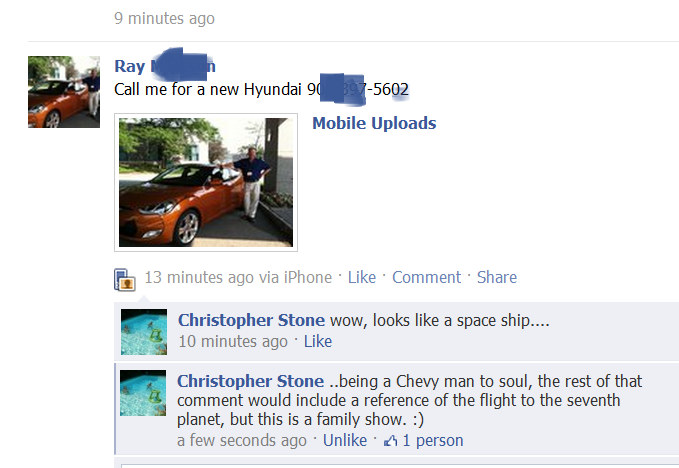
Task: Share the Hyundai post
Action: click(x=497, y=278)
